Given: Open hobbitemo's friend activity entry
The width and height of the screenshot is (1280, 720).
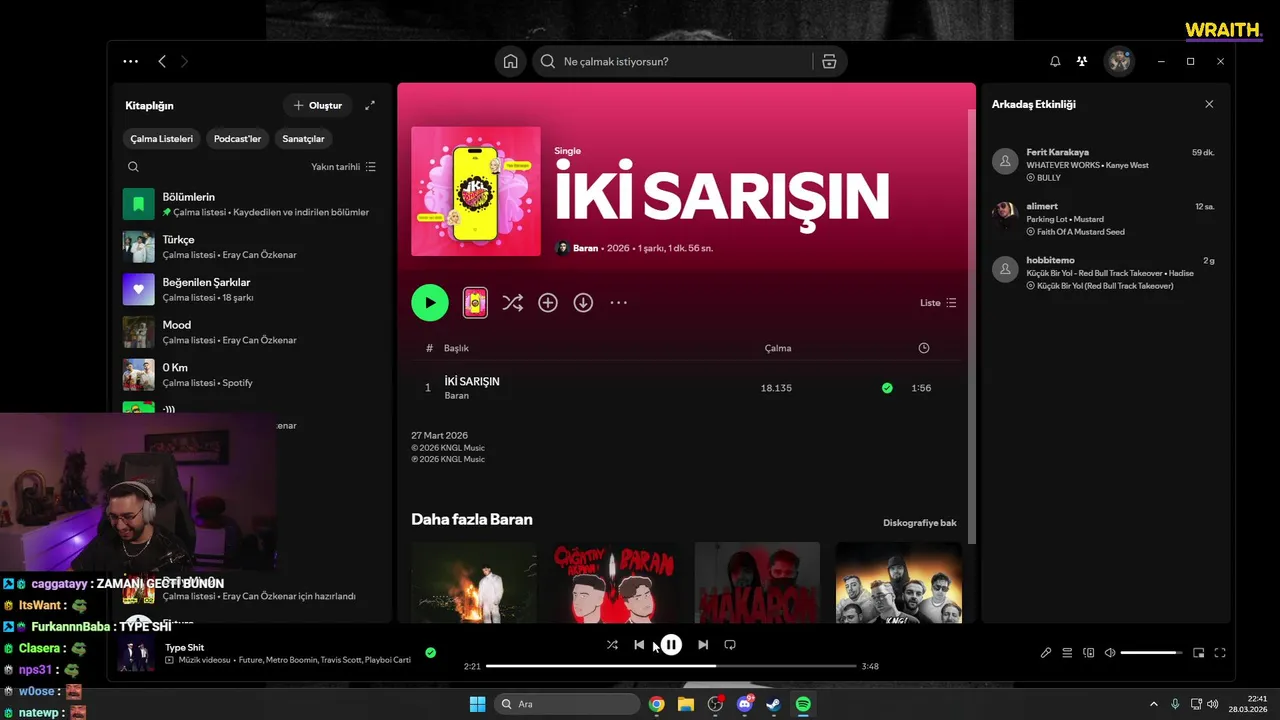Looking at the screenshot, I should coord(1104,273).
